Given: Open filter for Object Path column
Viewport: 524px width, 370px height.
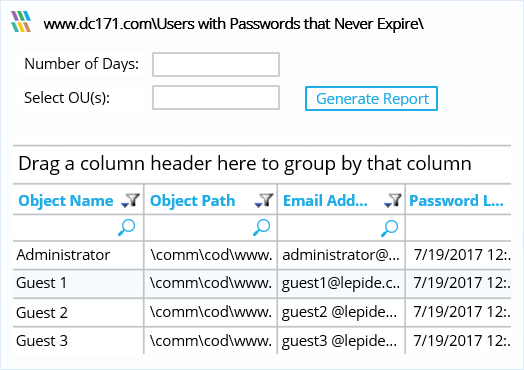Looking at the screenshot, I should point(264,201).
